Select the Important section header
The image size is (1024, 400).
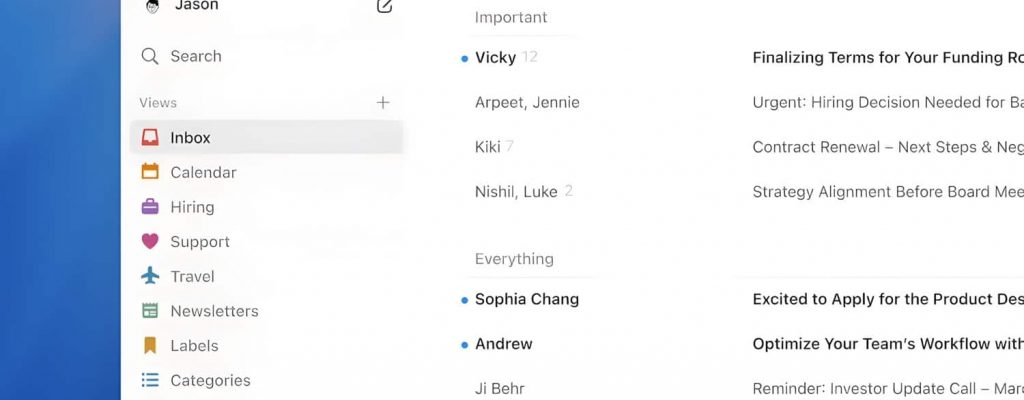click(x=511, y=17)
